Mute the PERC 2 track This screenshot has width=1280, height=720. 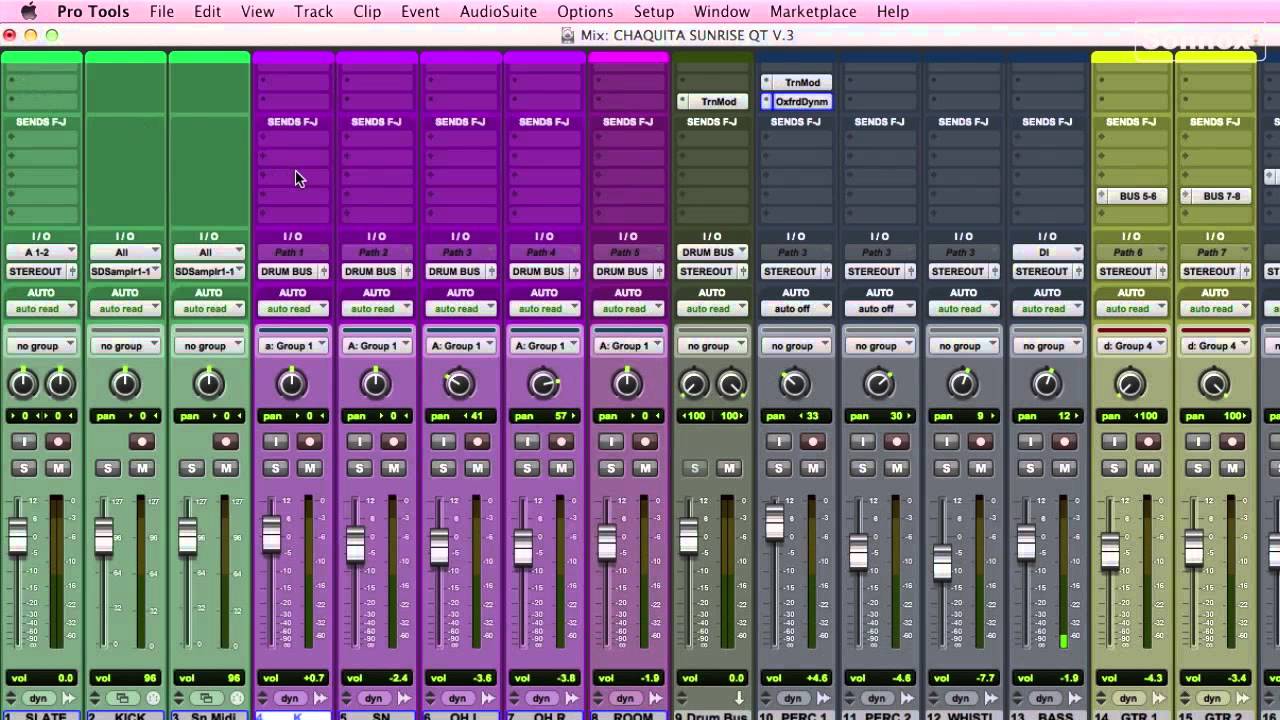[897, 468]
